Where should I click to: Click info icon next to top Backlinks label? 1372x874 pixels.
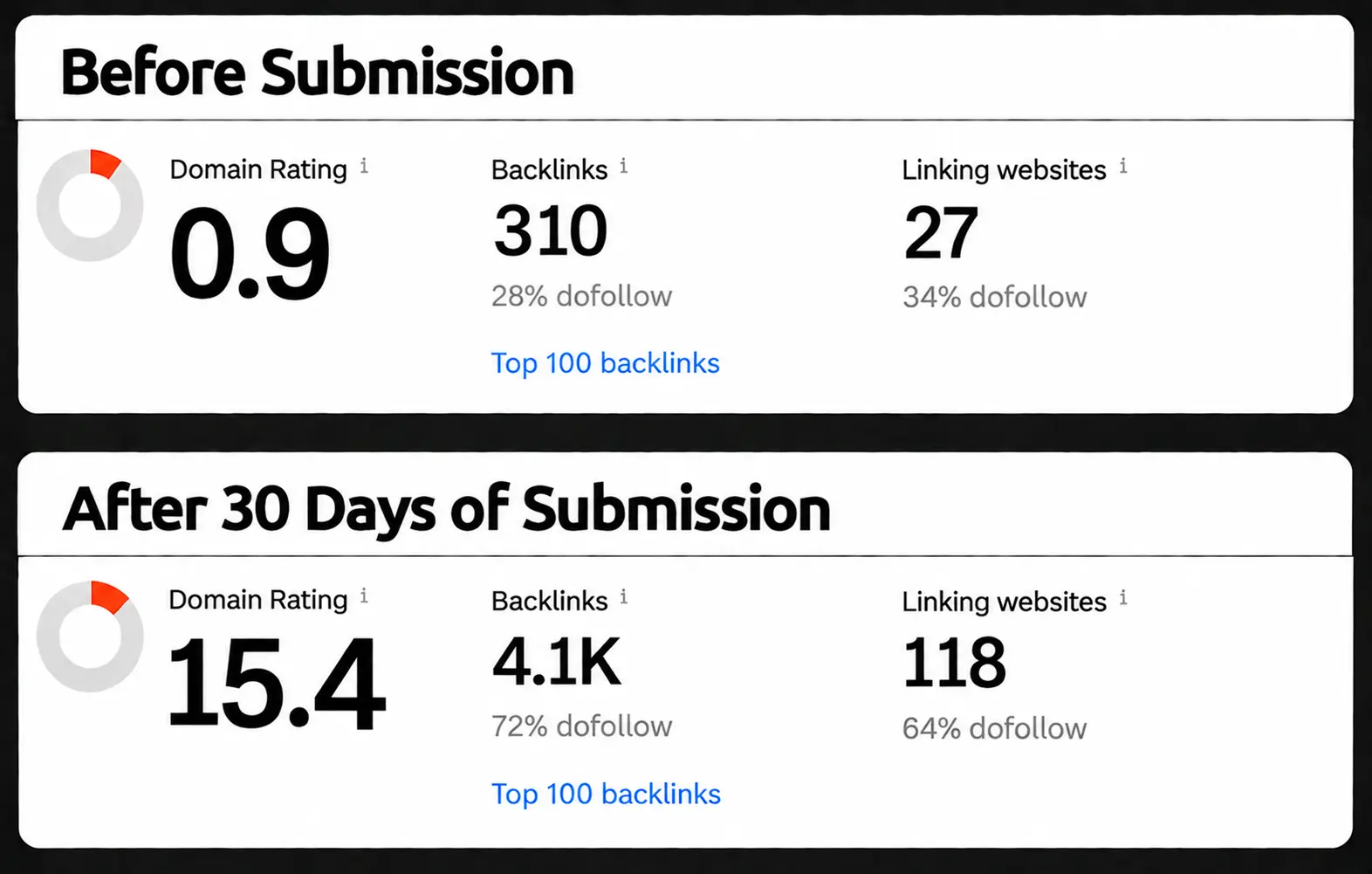pyautogui.click(x=624, y=165)
